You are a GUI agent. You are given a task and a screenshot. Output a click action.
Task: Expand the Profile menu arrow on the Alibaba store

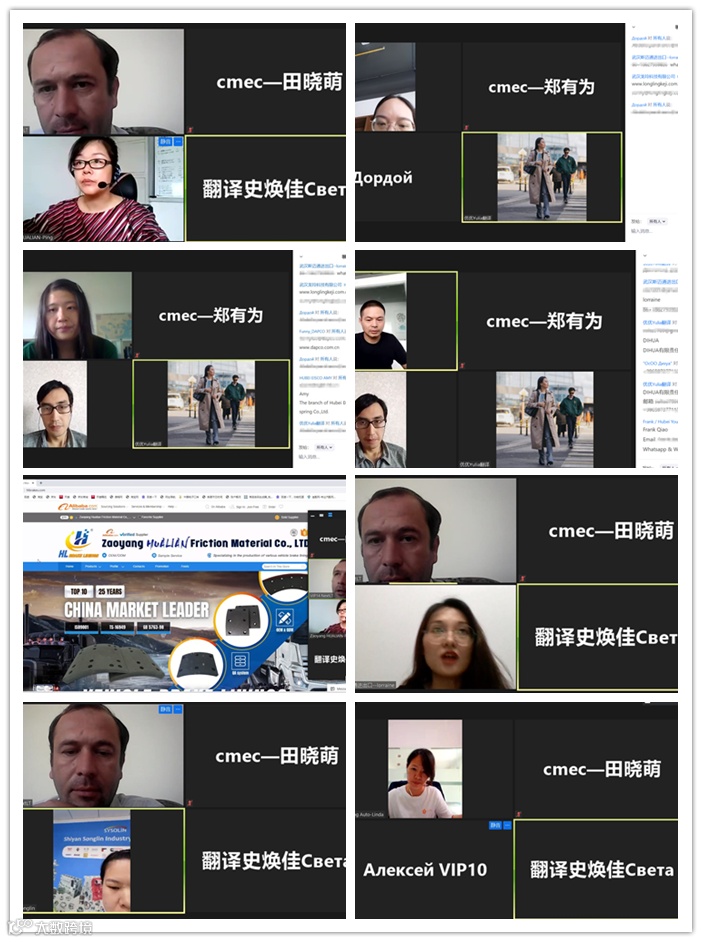(123, 567)
